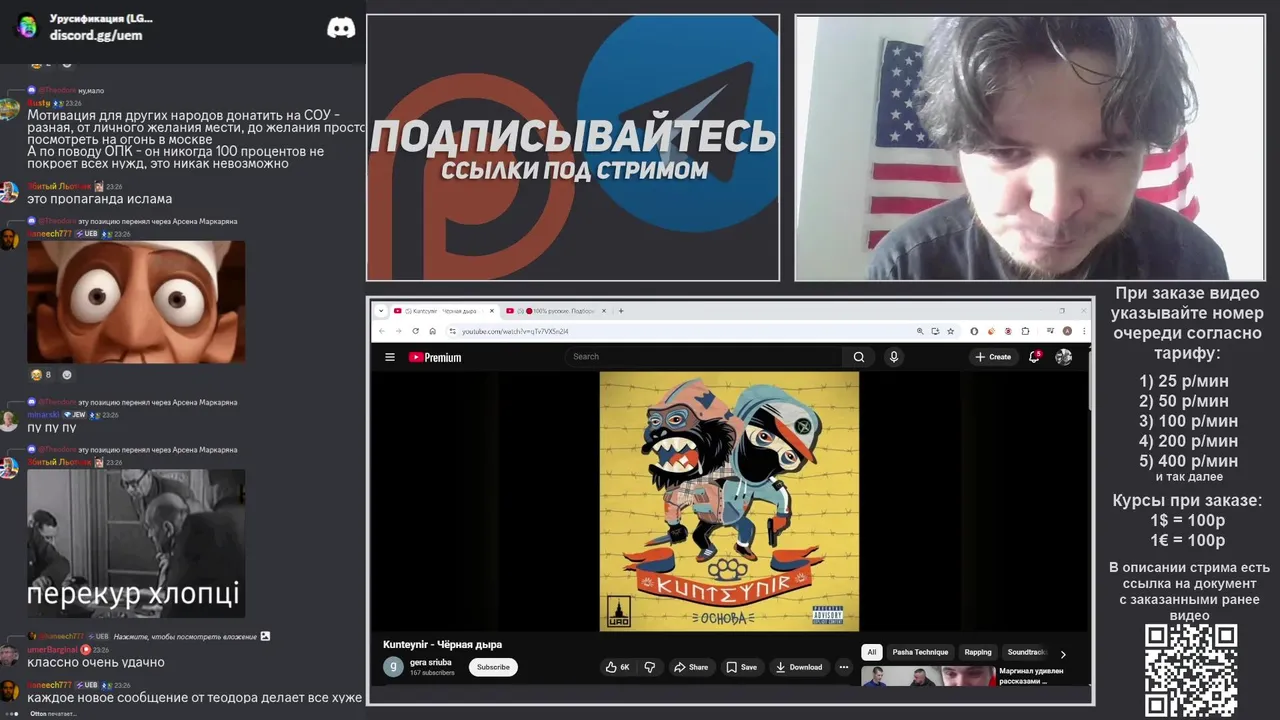The image size is (1280, 720).
Task: Switch to the Kunteynir Чёрная дыра tab
Action: pyautogui.click(x=444, y=311)
